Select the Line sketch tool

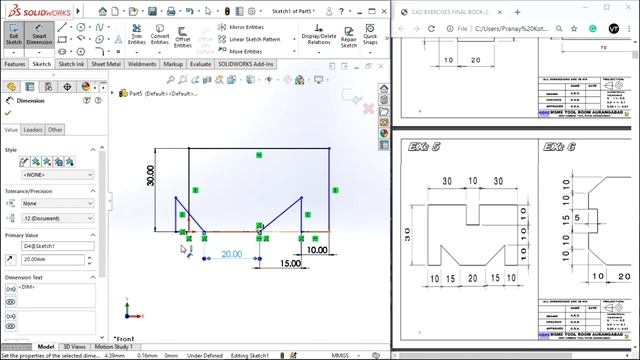click(x=62, y=27)
